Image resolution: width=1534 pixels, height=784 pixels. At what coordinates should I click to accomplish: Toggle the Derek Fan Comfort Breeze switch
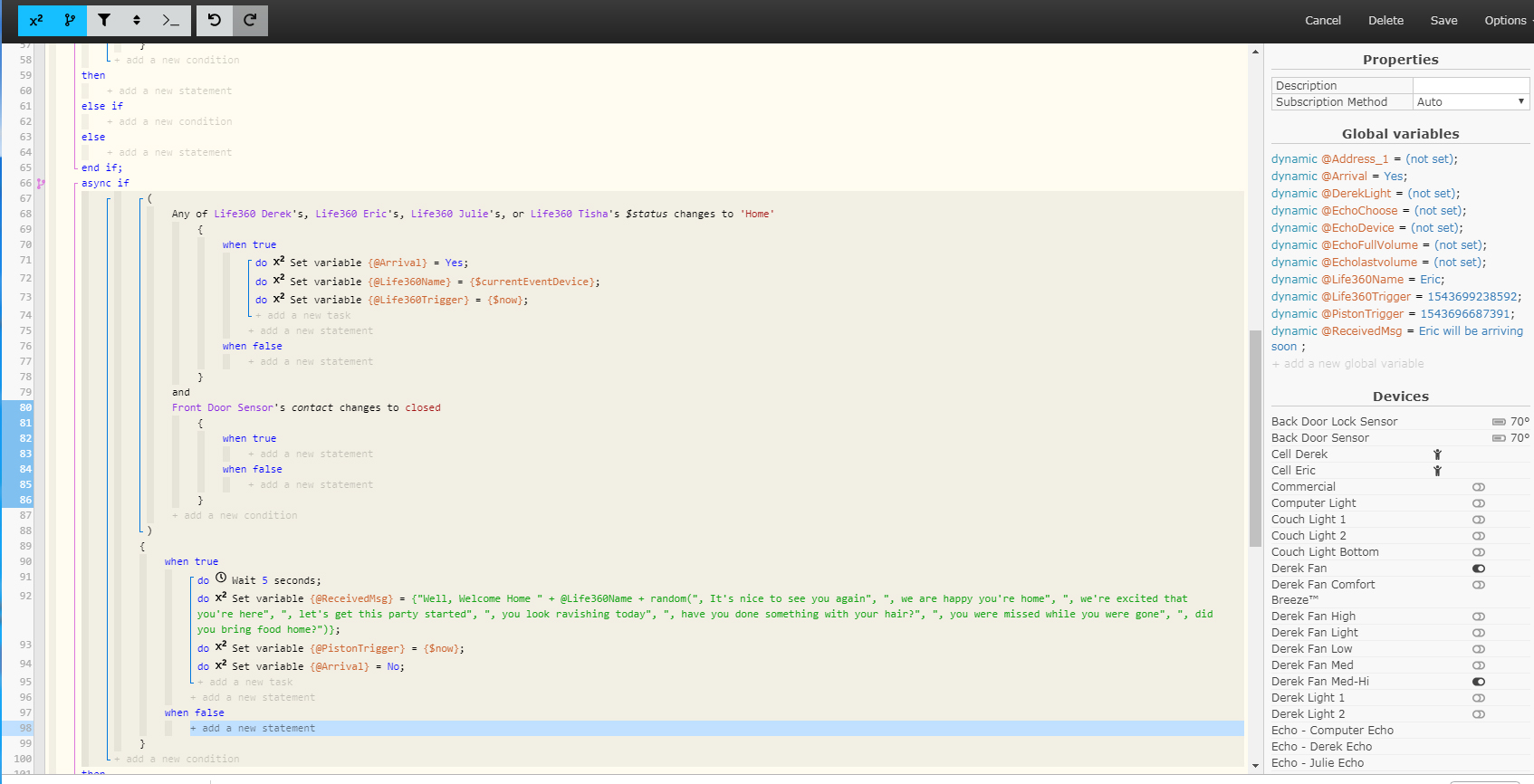pyautogui.click(x=1479, y=585)
